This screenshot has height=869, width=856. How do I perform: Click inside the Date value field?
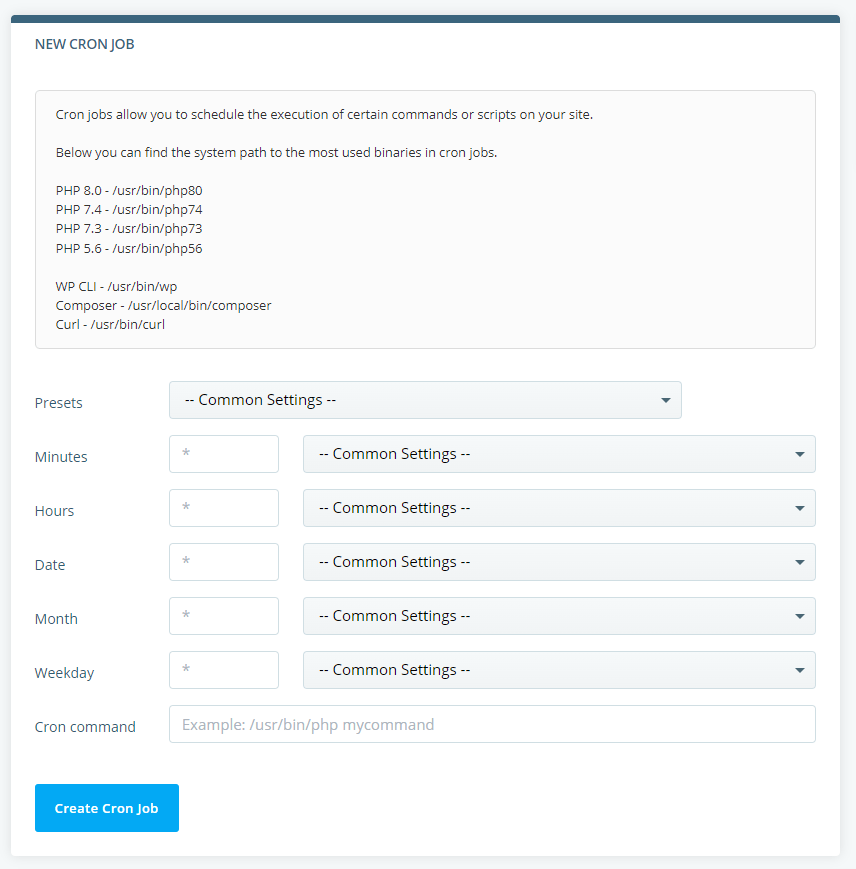(223, 562)
